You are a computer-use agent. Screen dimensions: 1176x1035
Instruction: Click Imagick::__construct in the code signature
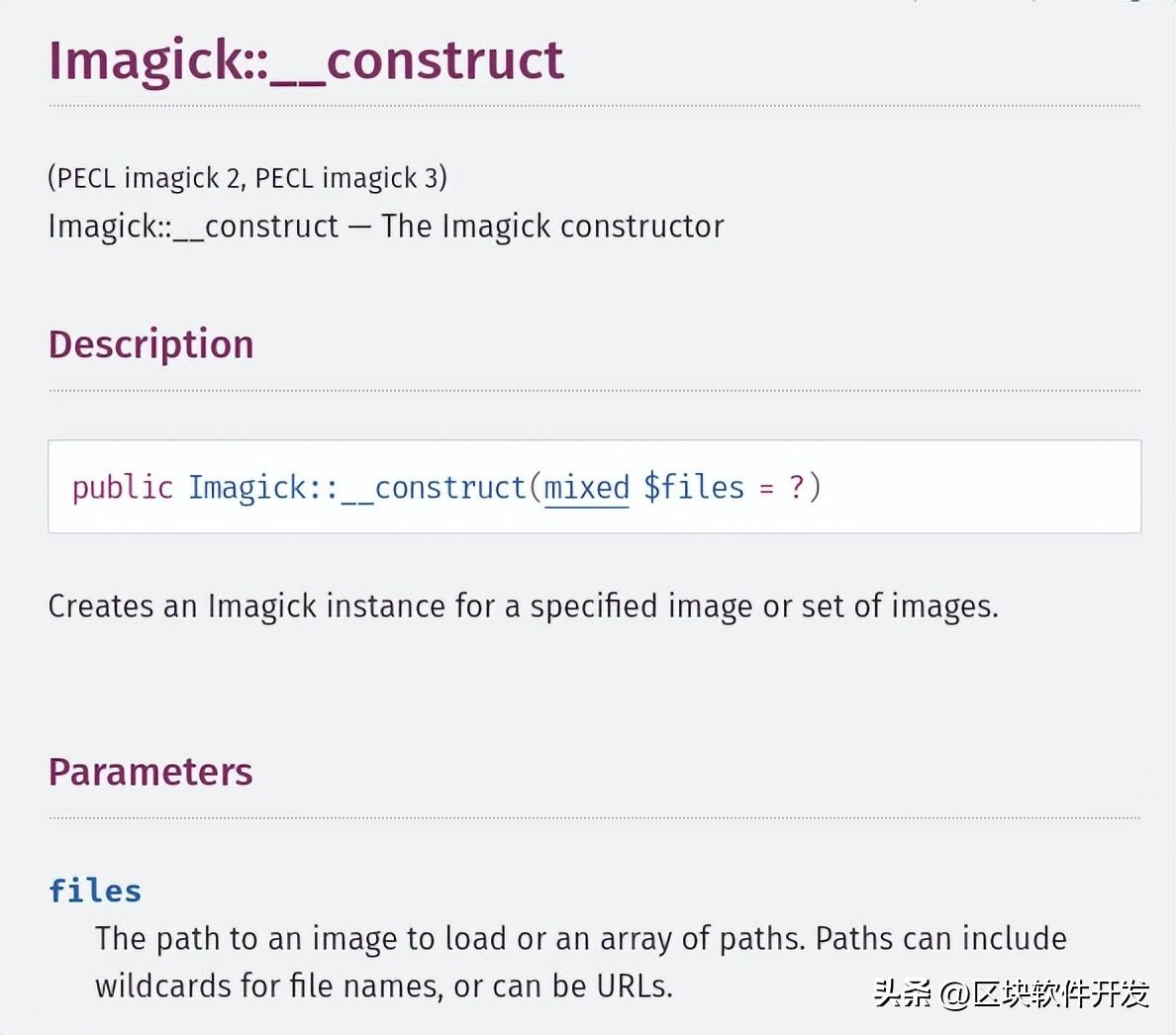pos(357,488)
